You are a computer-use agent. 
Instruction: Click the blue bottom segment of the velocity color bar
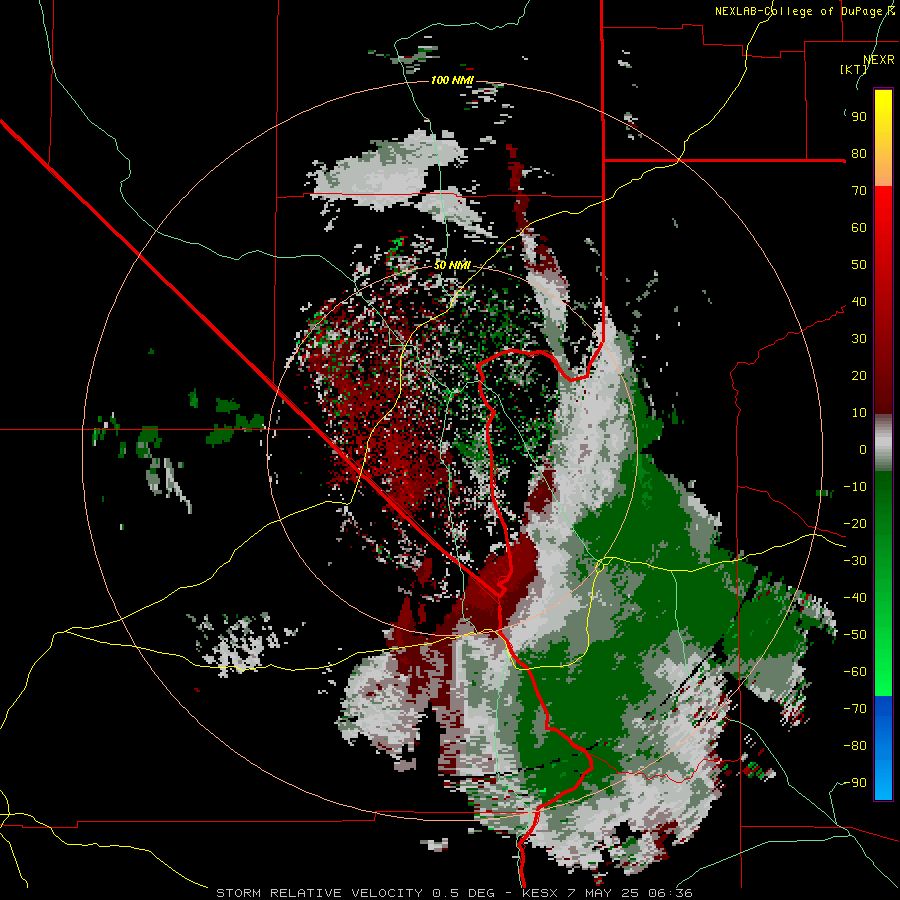pyautogui.click(x=883, y=748)
